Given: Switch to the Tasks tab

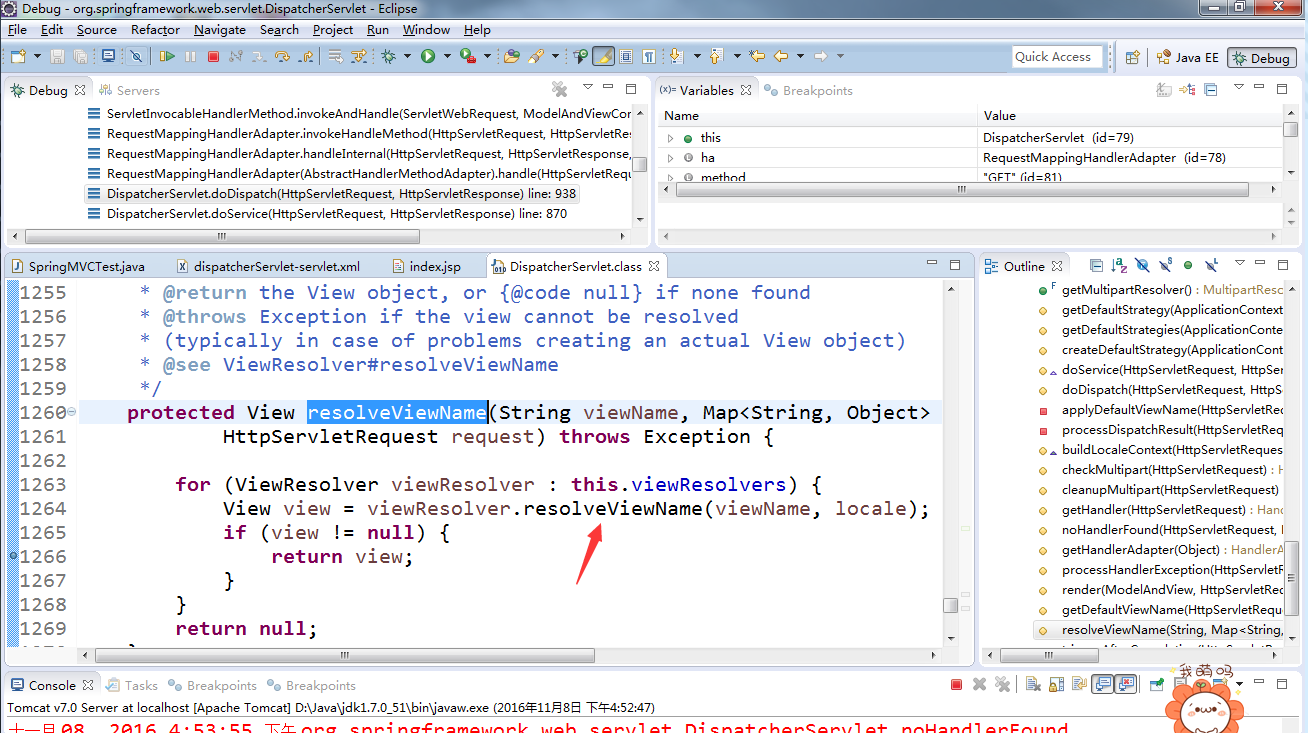Looking at the screenshot, I should click(x=132, y=685).
